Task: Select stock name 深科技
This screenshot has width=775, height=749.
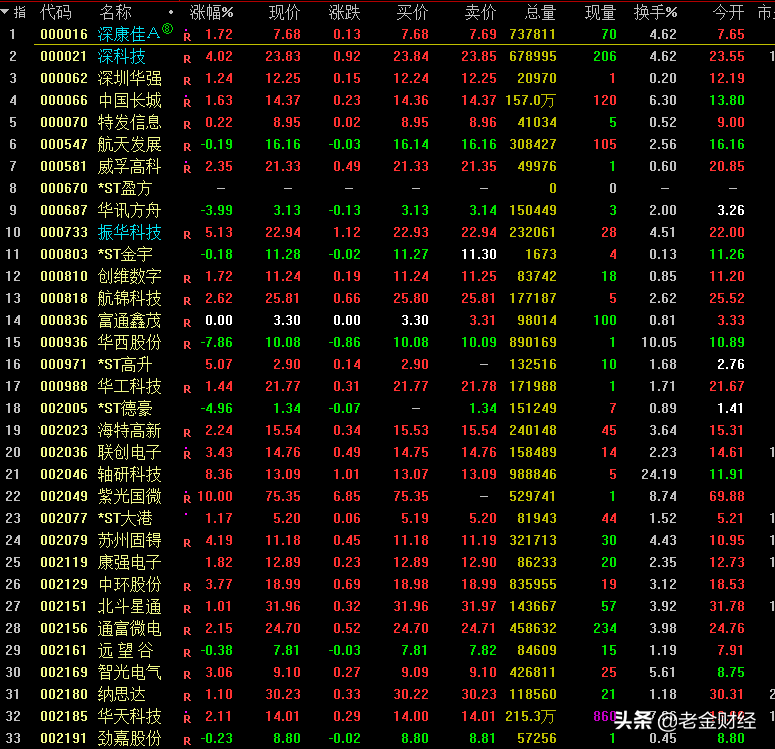Action: [122, 56]
